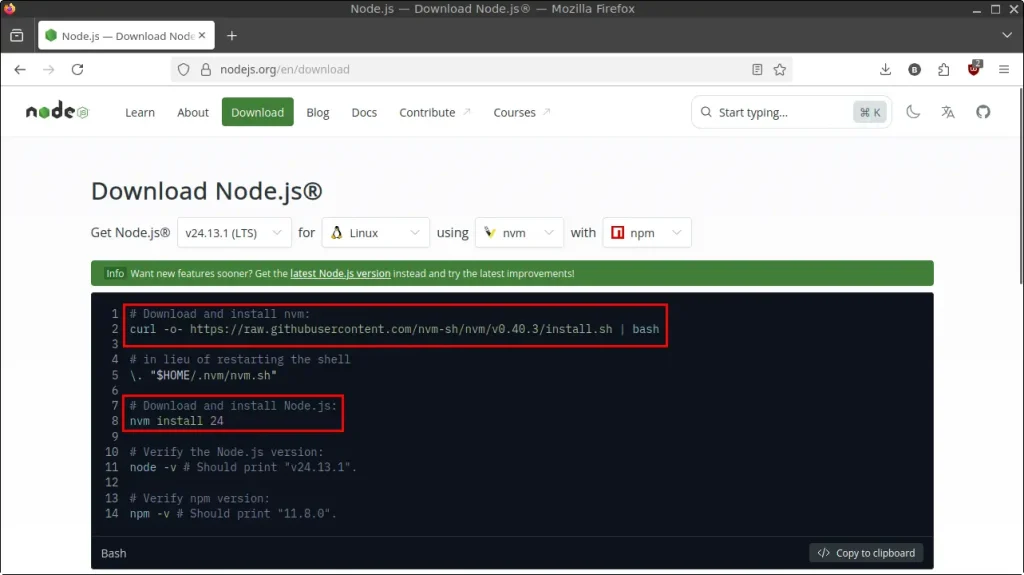Click the 'nvm install 24' code line

[176, 421]
